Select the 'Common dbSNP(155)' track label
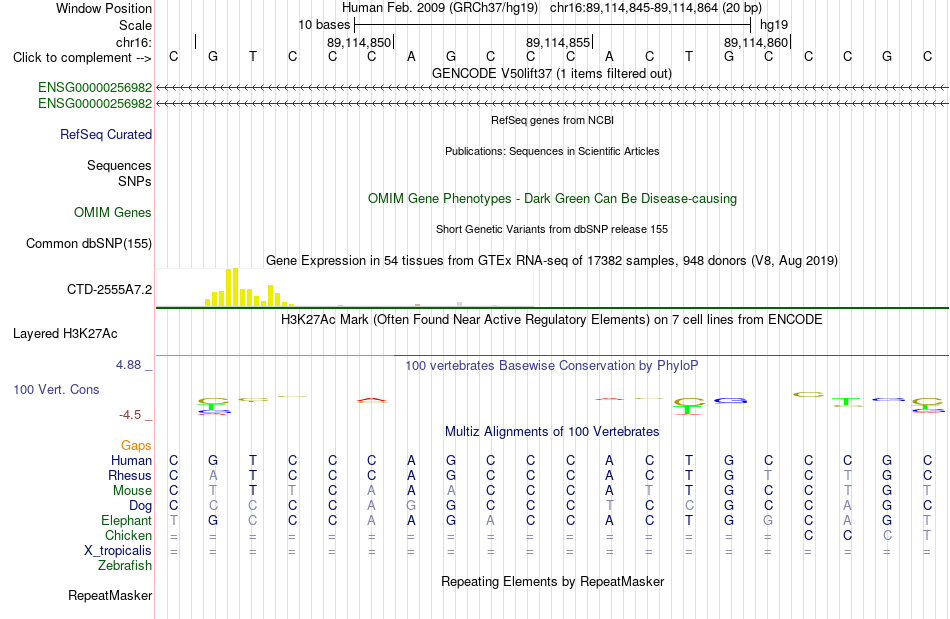This screenshot has width=950, height=619. [x=89, y=243]
